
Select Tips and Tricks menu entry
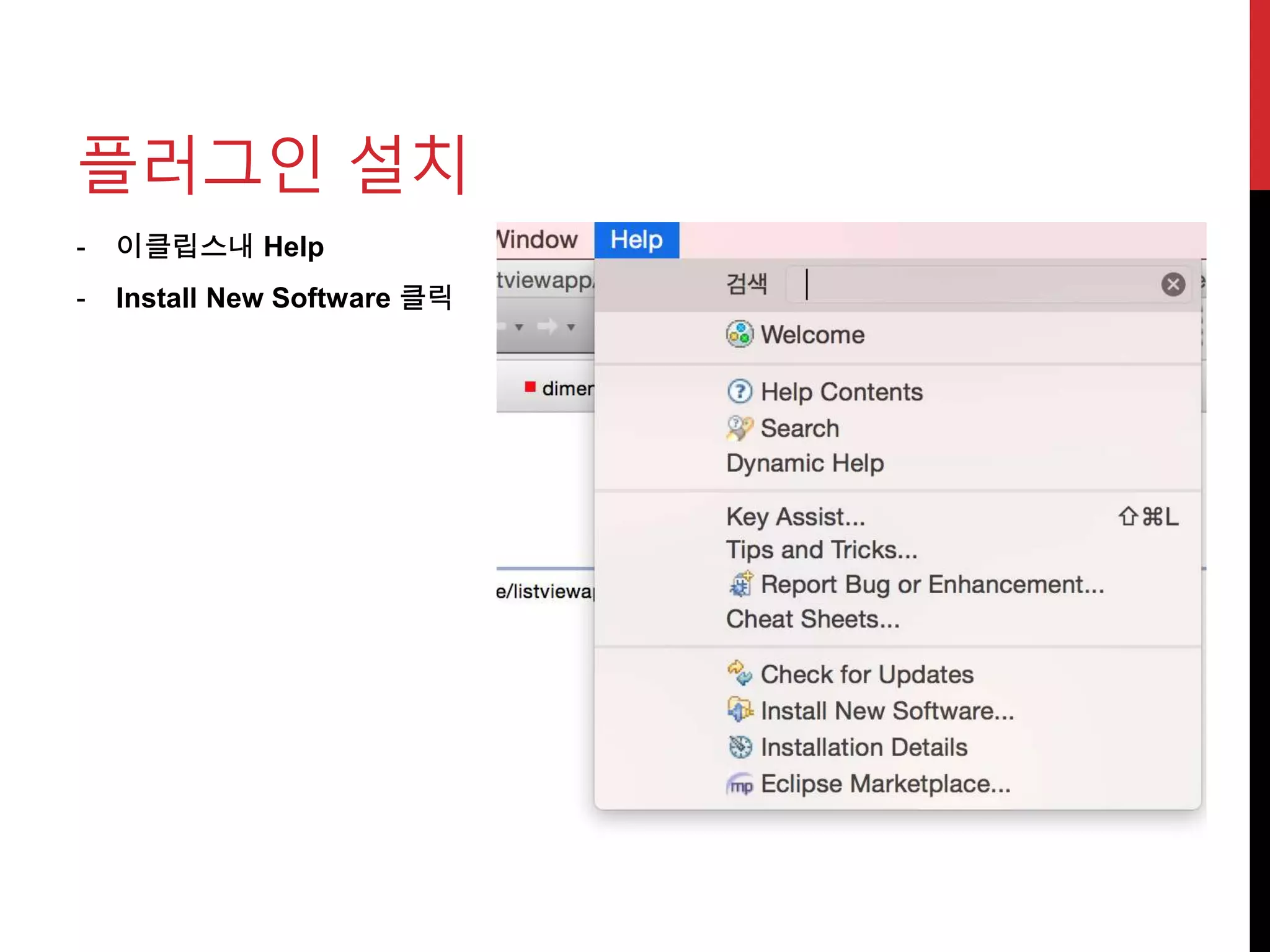click(822, 550)
